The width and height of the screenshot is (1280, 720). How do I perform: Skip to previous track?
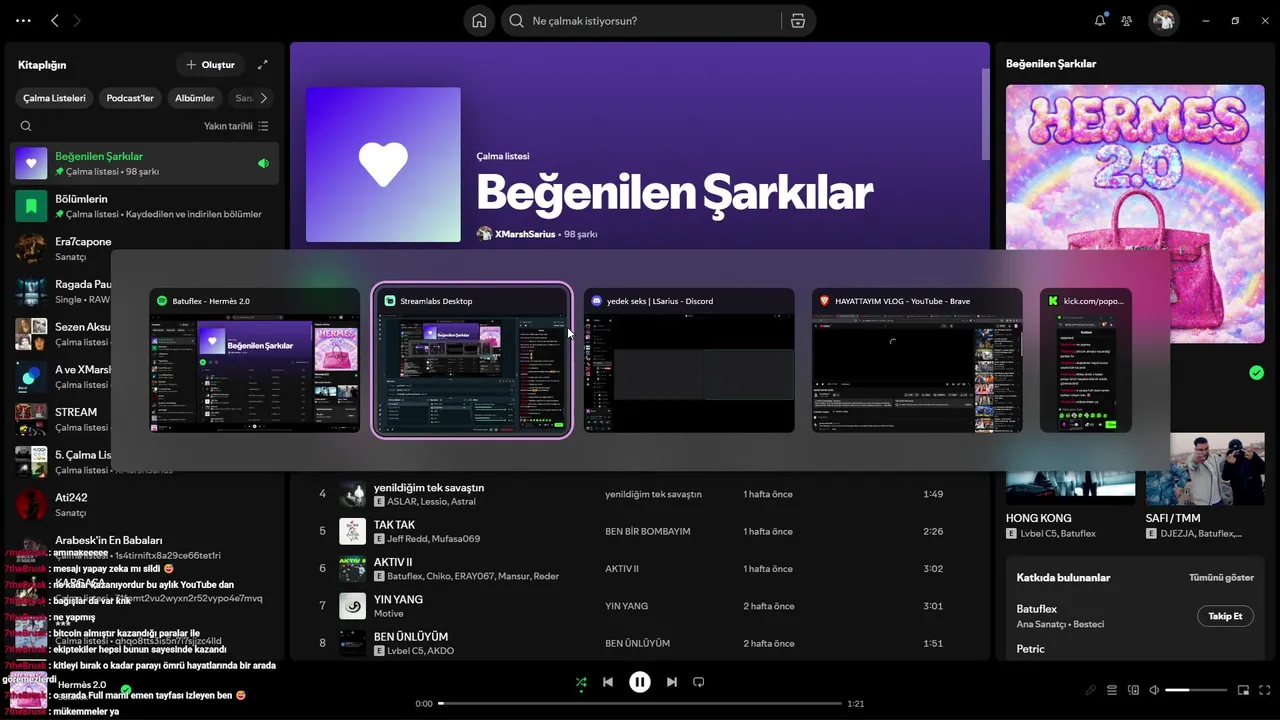[608, 682]
